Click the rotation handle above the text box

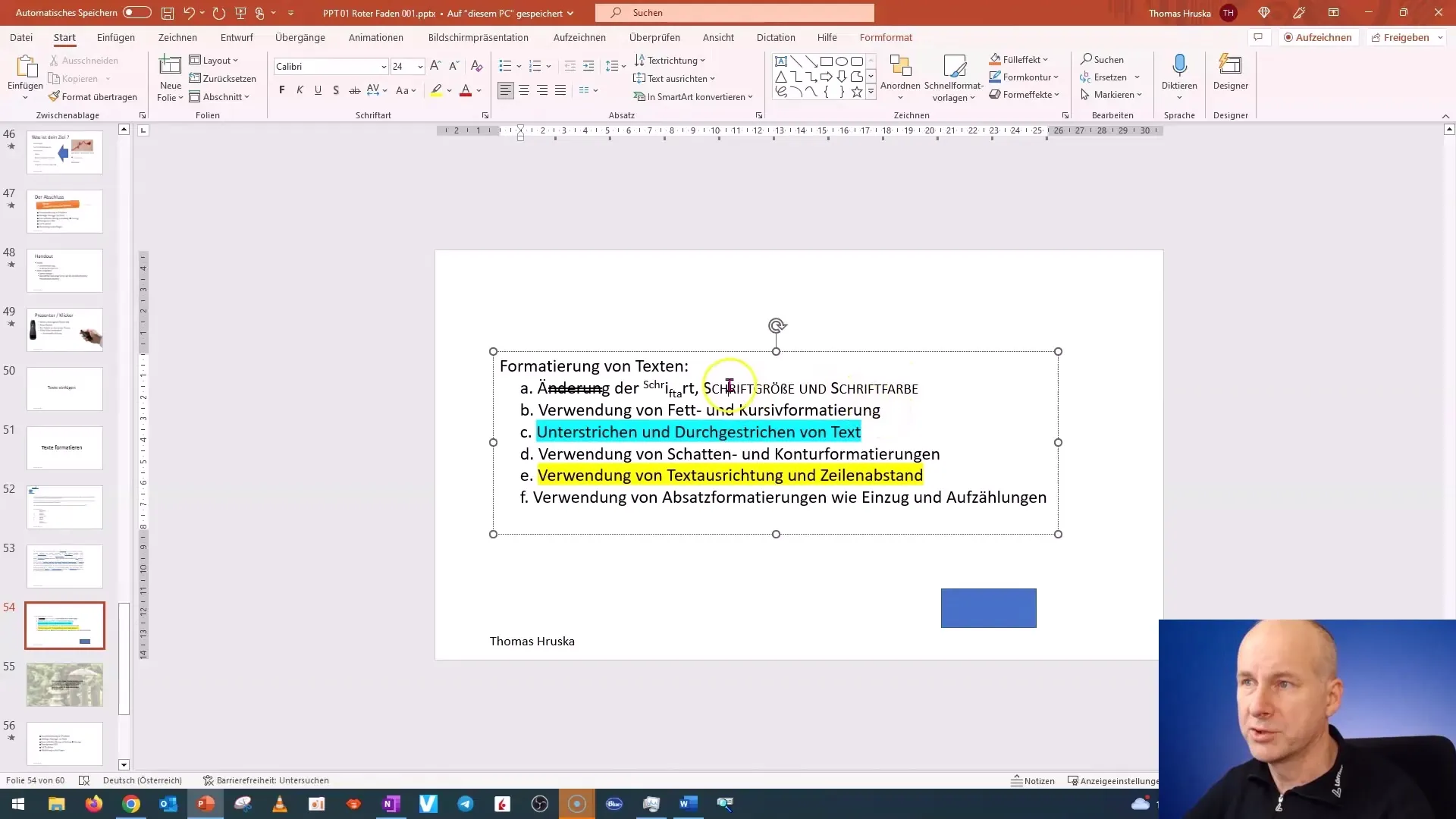[777, 326]
